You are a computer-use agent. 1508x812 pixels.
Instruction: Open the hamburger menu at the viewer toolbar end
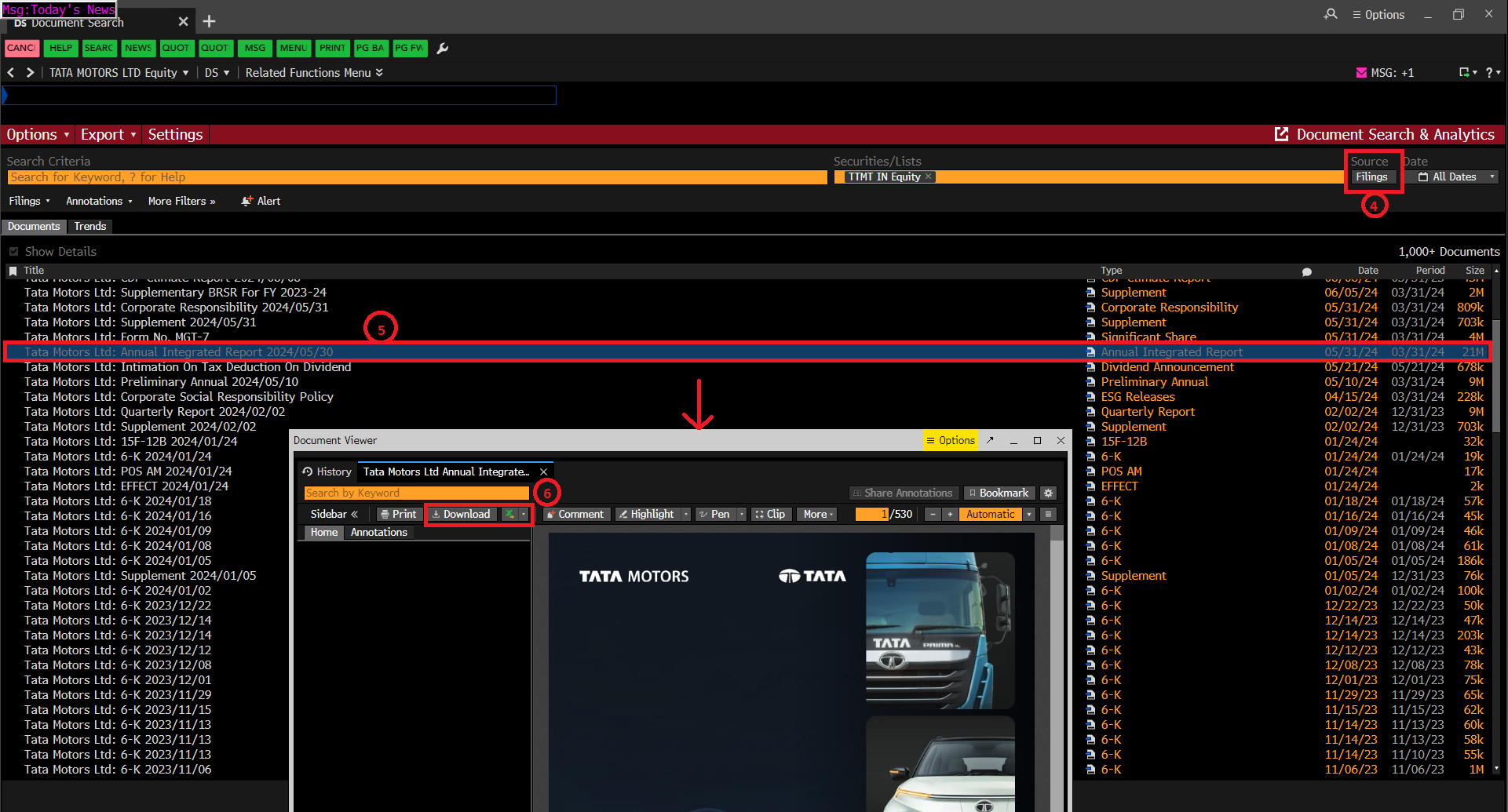click(1048, 514)
